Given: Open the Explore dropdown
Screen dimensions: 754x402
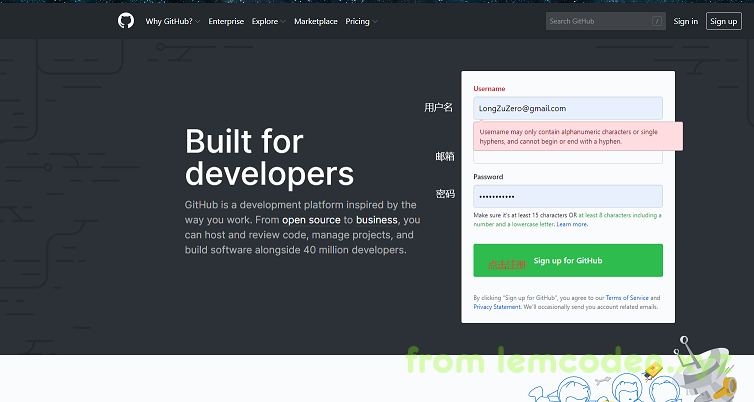Looking at the screenshot, I should click(268, 21).
